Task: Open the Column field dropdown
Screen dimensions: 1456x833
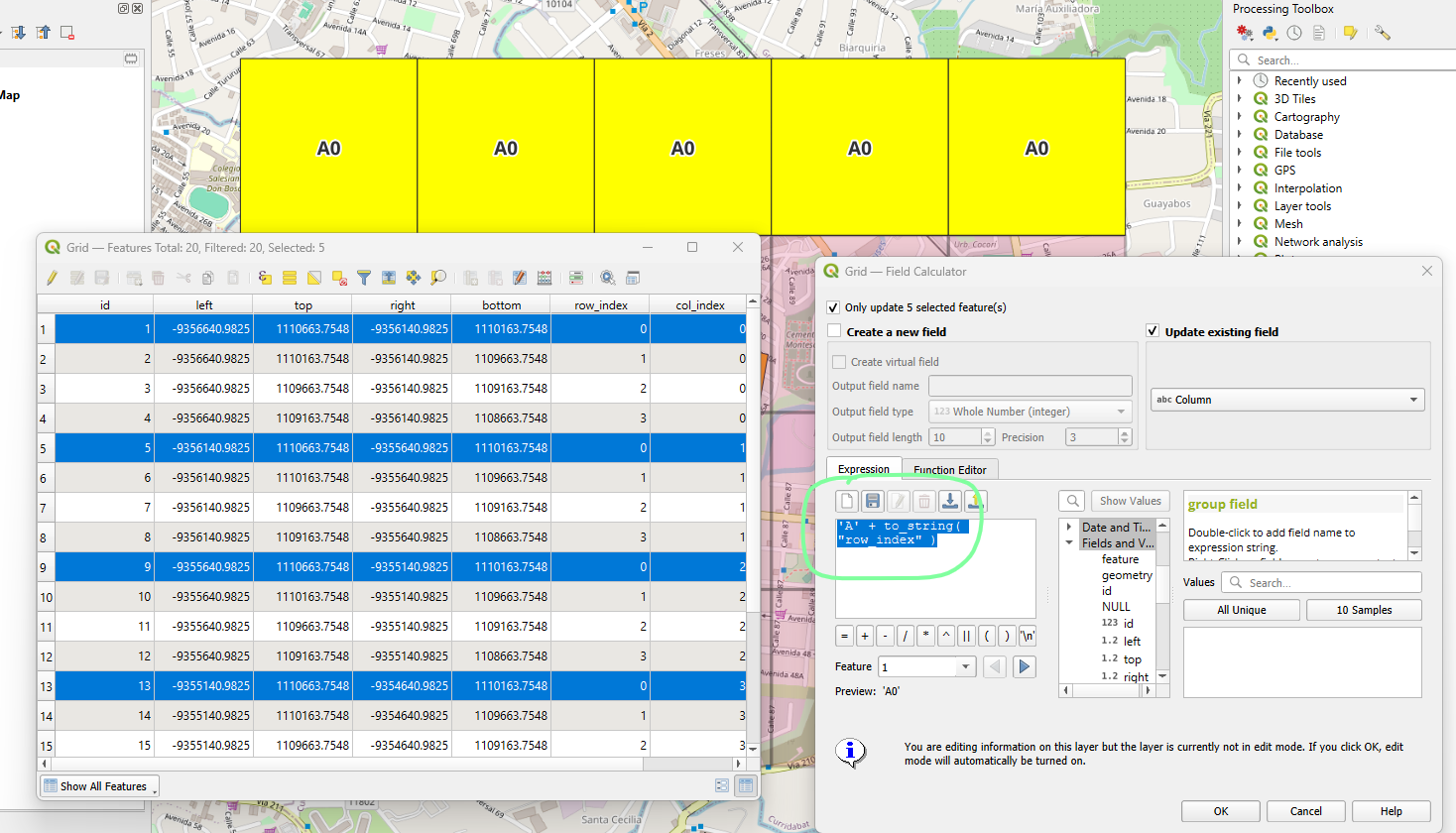Action: (x=1287, y=400)
